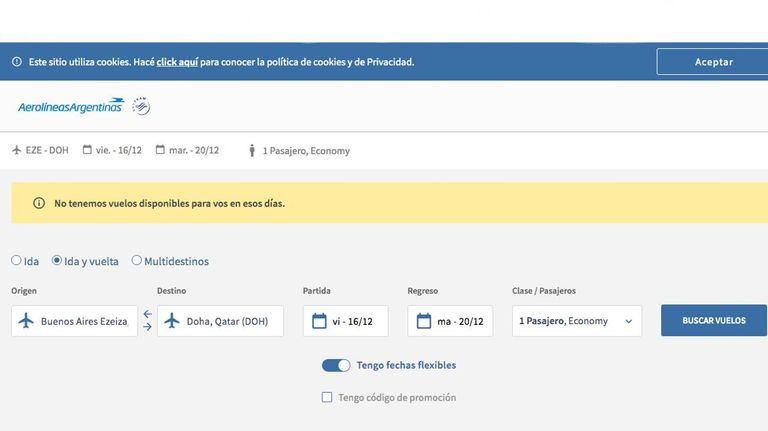The height and width of the screenshot is (431, 768).
Task: Swap origin and destination arrows
Action: 147,320
